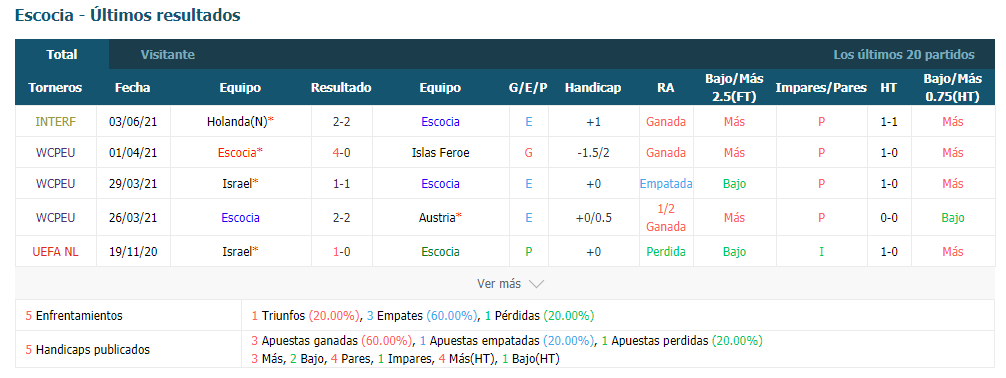Click the Handicap column header
The image size is (1006, 378).
pyautogui.click(x=593, y=88)
